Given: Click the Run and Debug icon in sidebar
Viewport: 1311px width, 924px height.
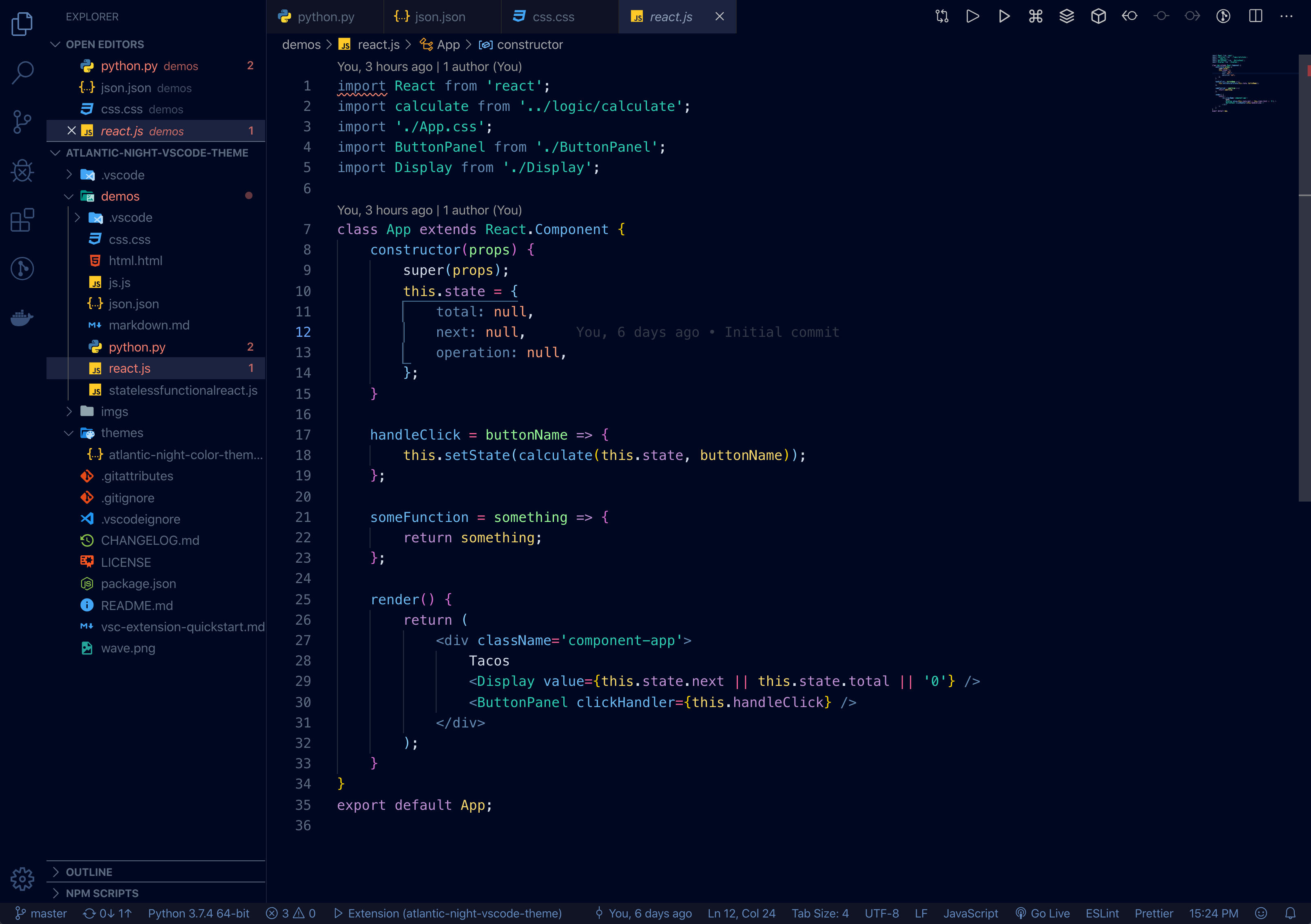Looking at the screenshot, I should [22, 170].
